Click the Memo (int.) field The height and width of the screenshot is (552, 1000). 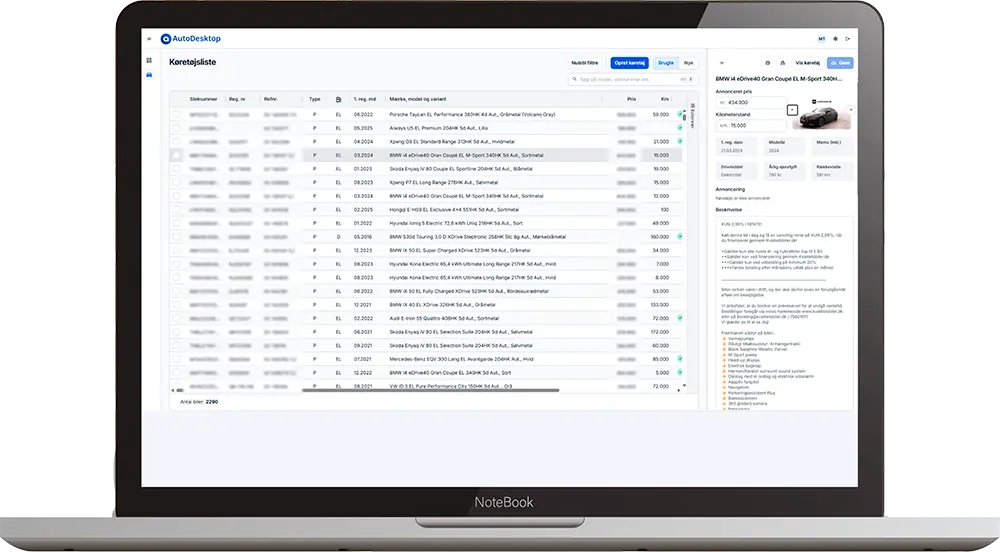832,147
